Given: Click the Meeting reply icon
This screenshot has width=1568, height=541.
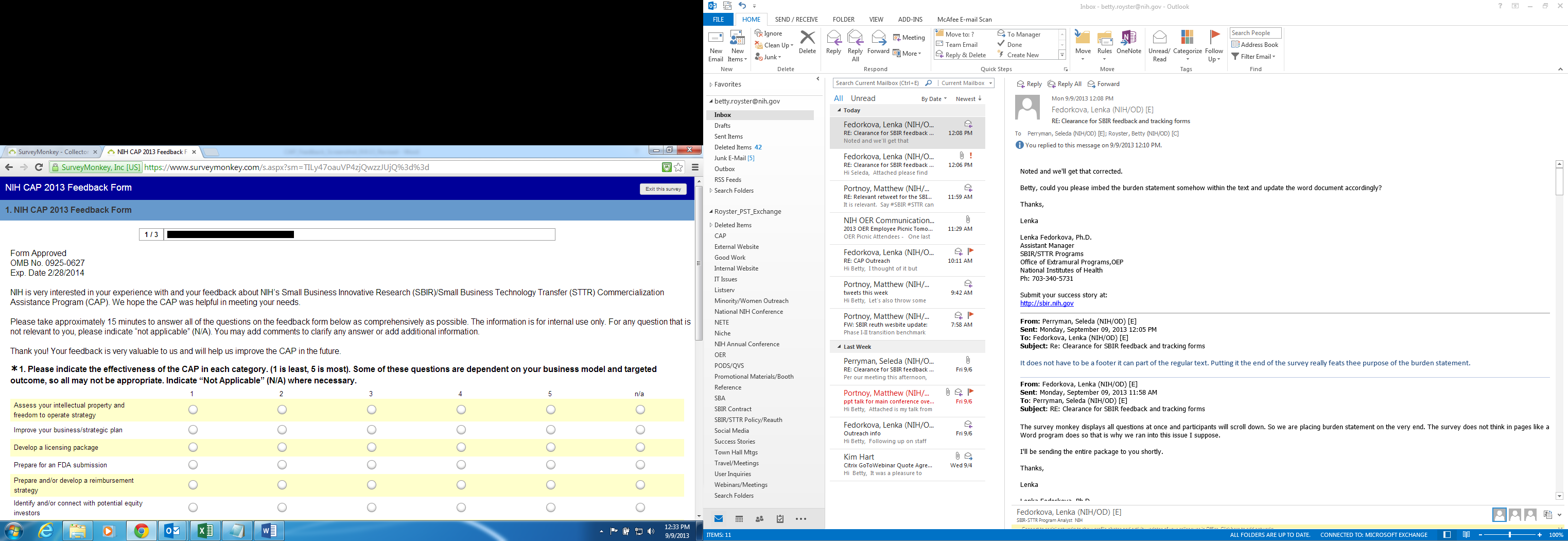Looking at the screenshot, I should 909,38.
